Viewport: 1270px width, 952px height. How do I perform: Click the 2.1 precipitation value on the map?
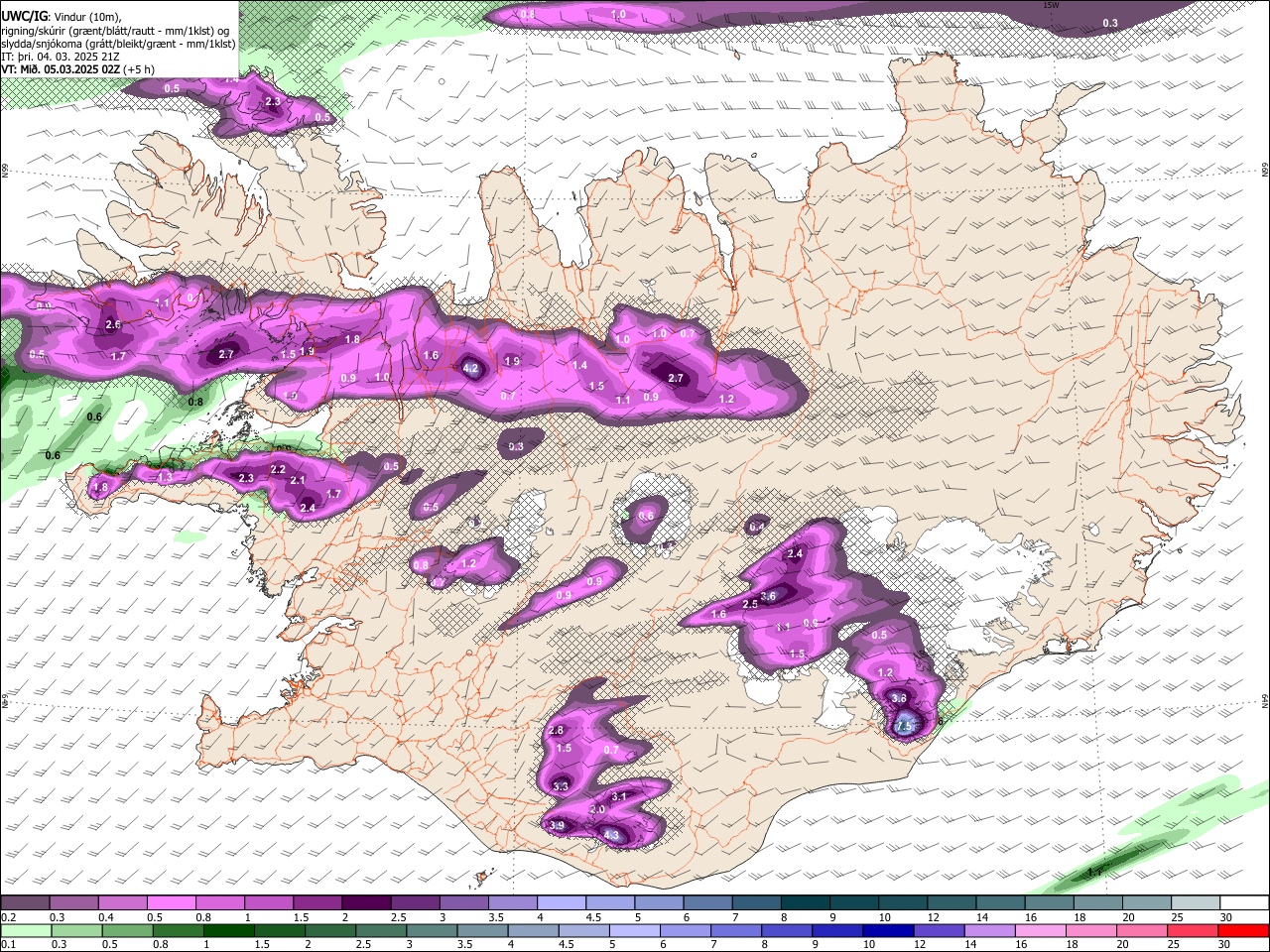(297, 480)
